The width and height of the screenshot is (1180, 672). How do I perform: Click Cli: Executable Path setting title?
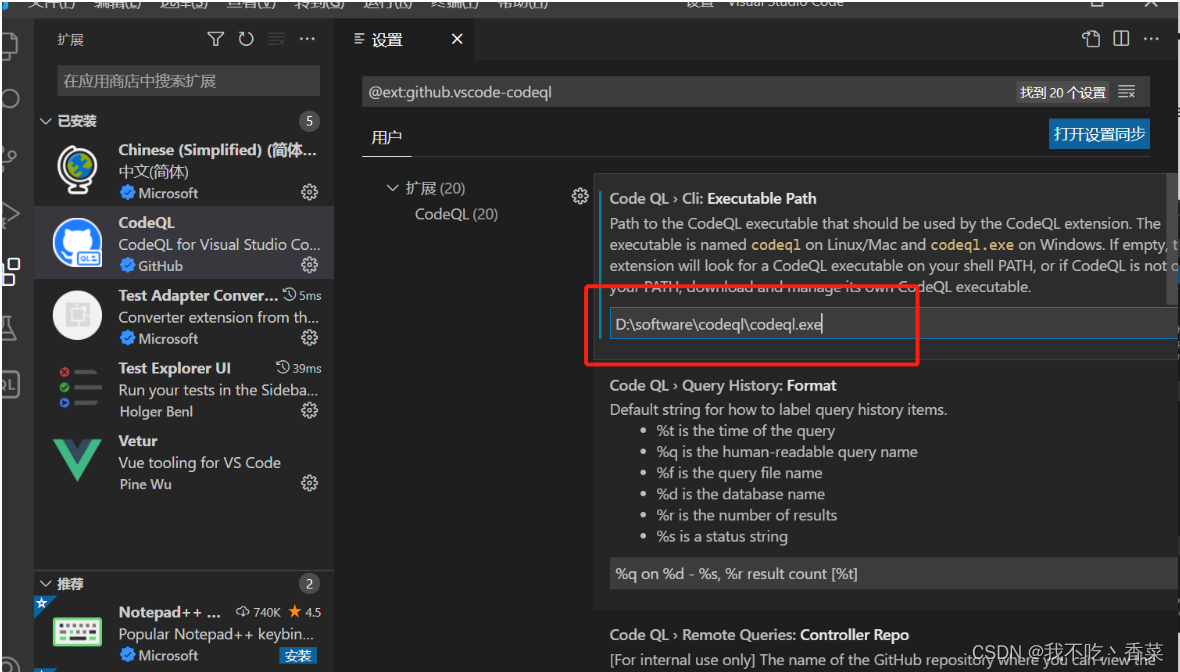(x=713, y=199)
